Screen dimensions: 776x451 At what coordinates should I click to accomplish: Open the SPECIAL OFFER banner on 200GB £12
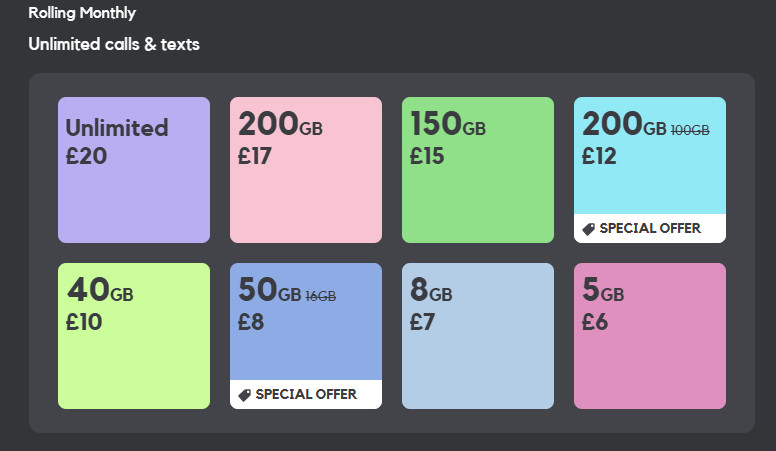(650, 228)
